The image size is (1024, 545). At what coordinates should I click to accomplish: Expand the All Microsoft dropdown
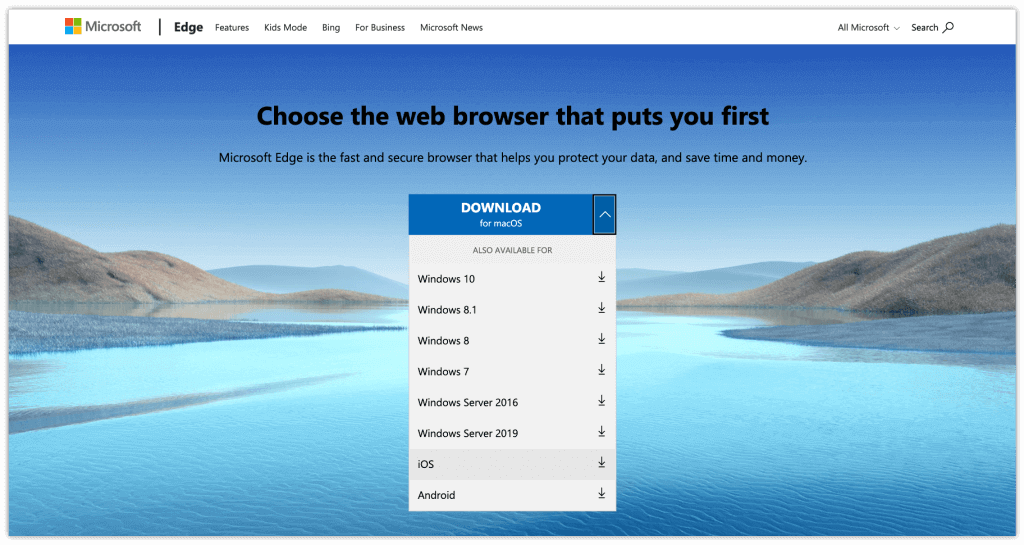point(869,27)
